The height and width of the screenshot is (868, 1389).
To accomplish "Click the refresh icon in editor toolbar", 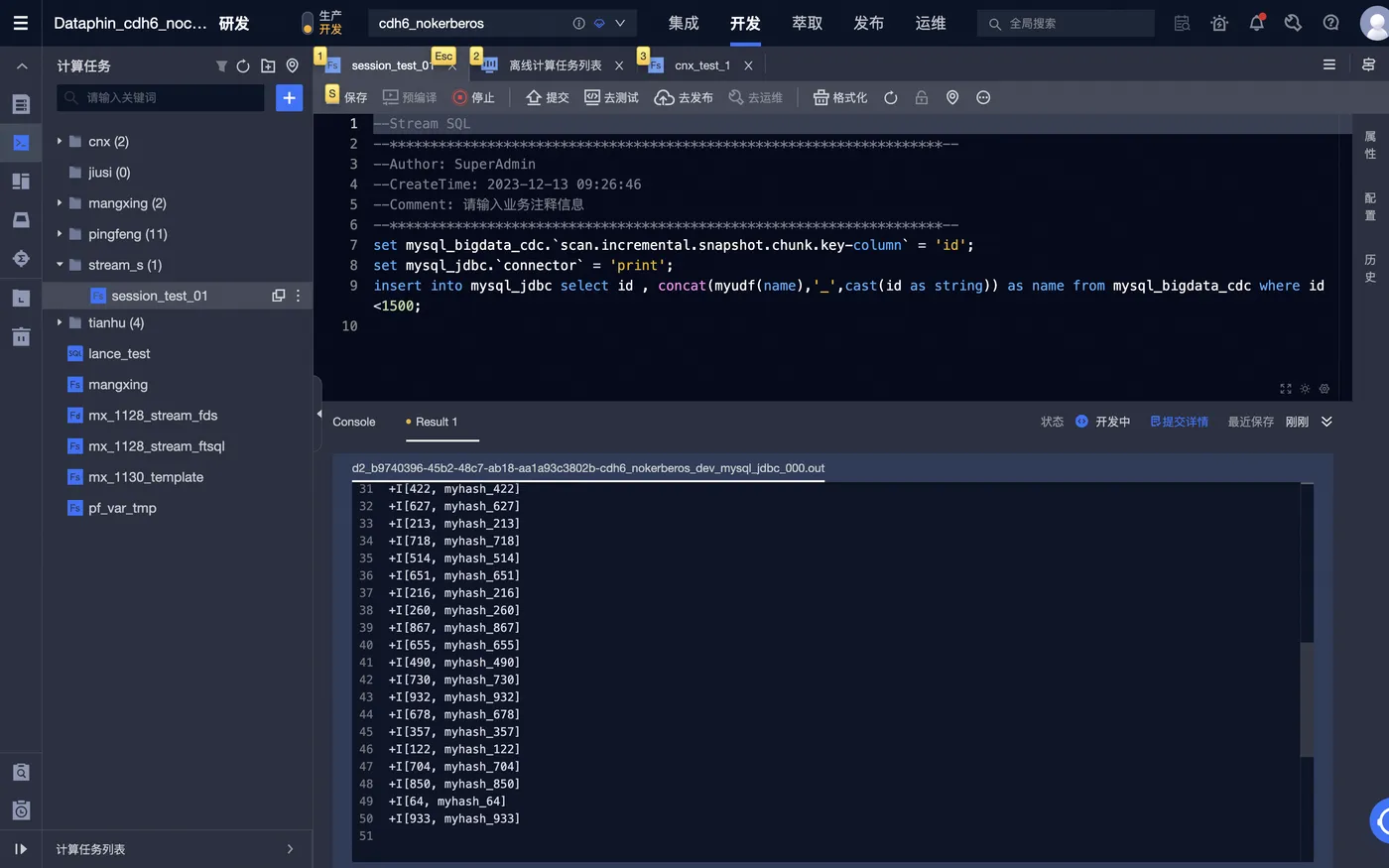I will [891, 97].
